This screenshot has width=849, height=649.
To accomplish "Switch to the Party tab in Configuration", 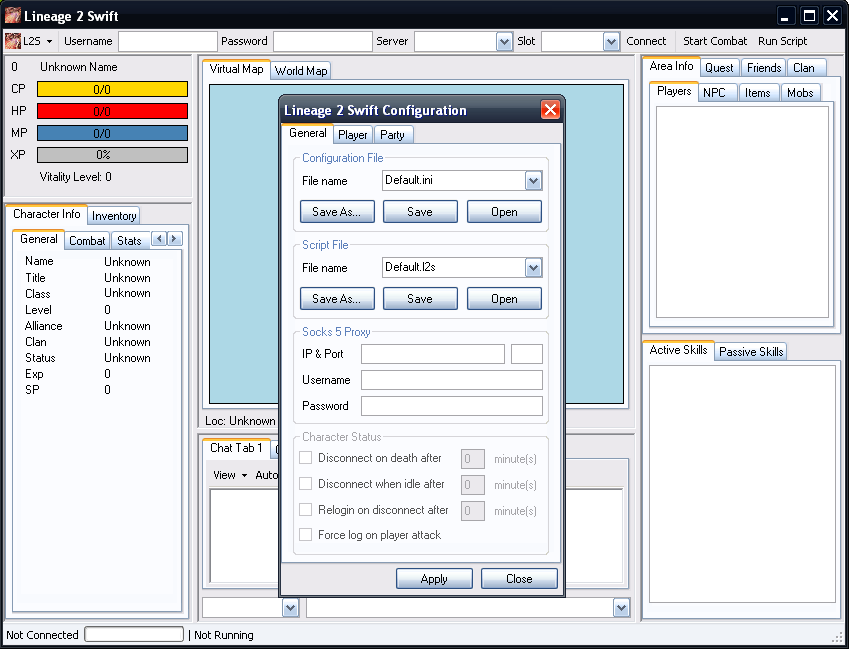I will (393, 135).
